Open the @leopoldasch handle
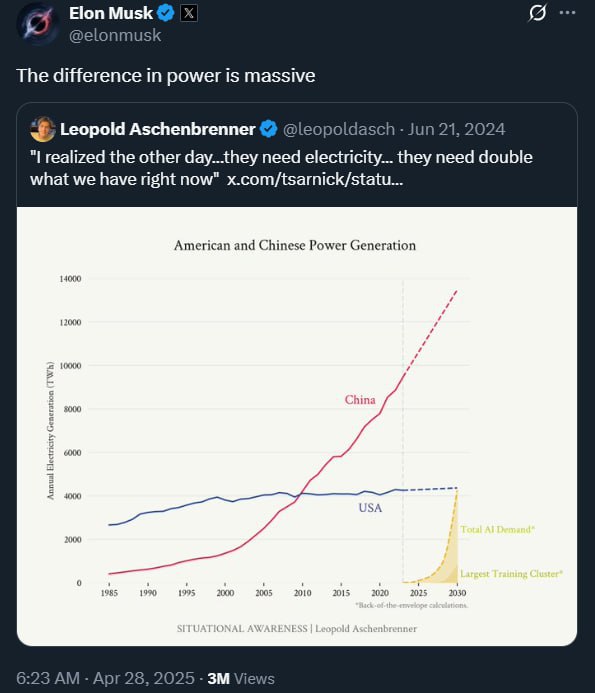Viewport: 595px width, 693px height. pyautogui.click(x=339, y=129)
